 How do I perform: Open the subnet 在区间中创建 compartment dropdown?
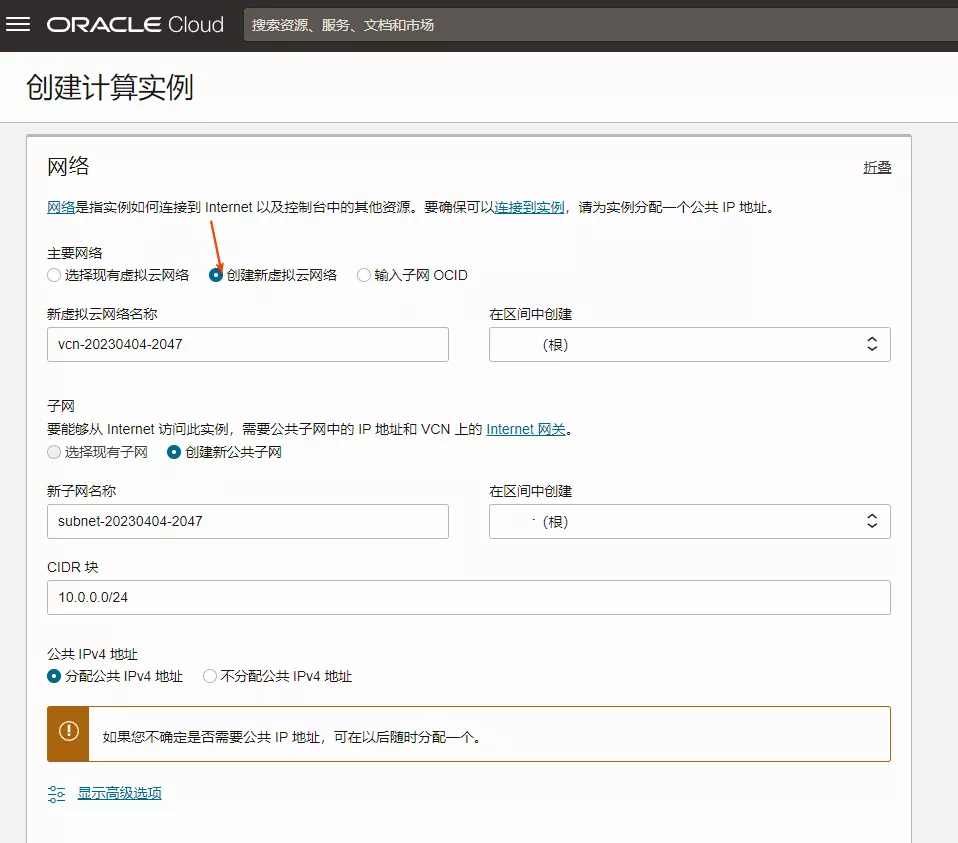point(689,521)
